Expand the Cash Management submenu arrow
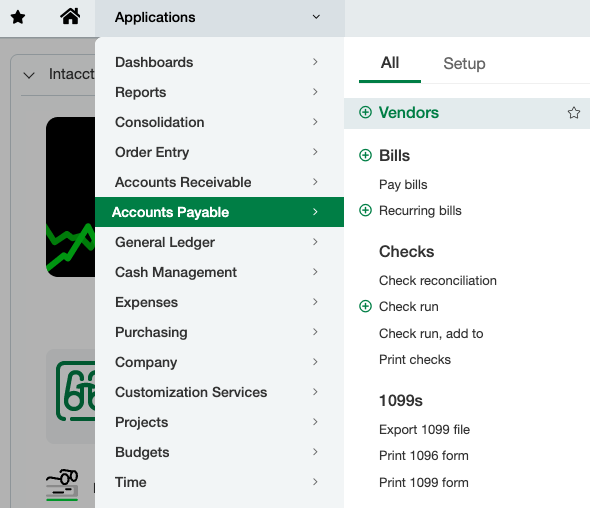 (x=315, y=272)
